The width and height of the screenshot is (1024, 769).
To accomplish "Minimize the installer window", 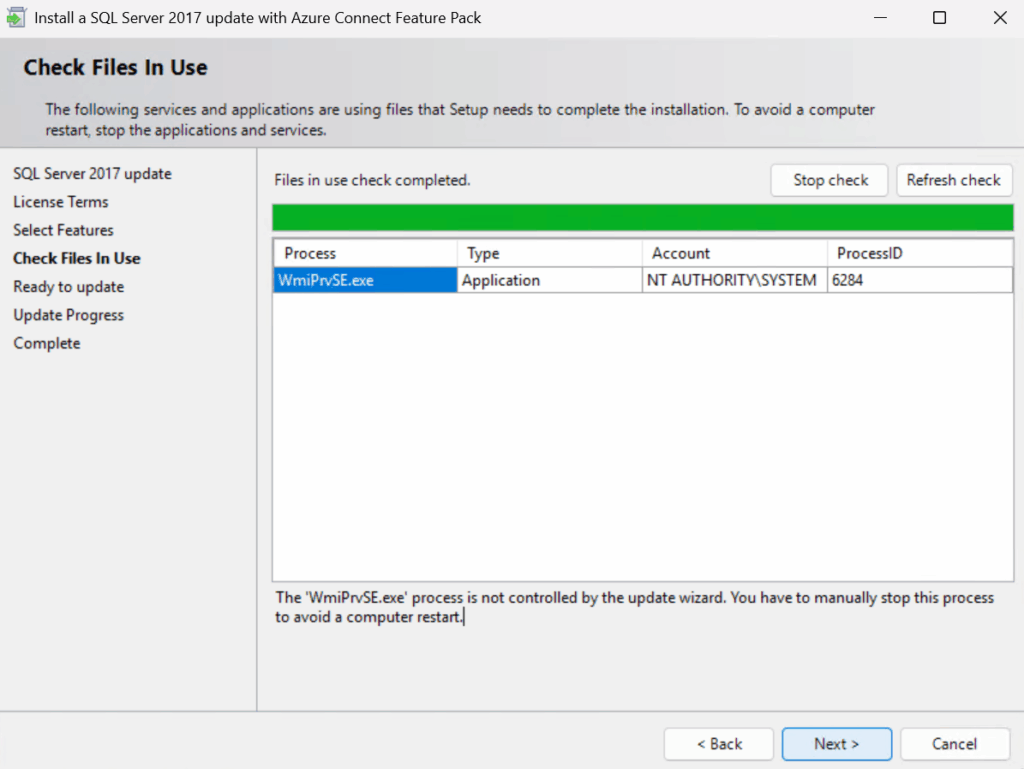I will pos(880,18).
